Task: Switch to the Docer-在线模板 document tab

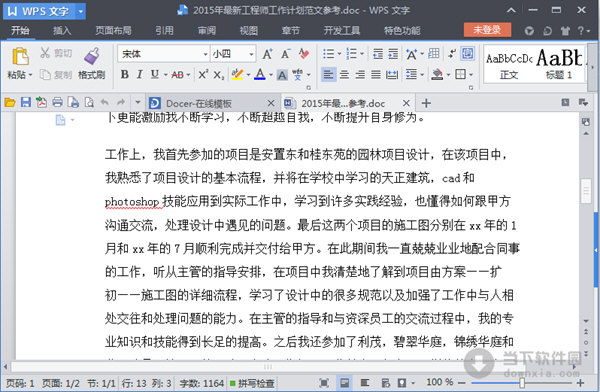Action: click(x=211, y=103)
